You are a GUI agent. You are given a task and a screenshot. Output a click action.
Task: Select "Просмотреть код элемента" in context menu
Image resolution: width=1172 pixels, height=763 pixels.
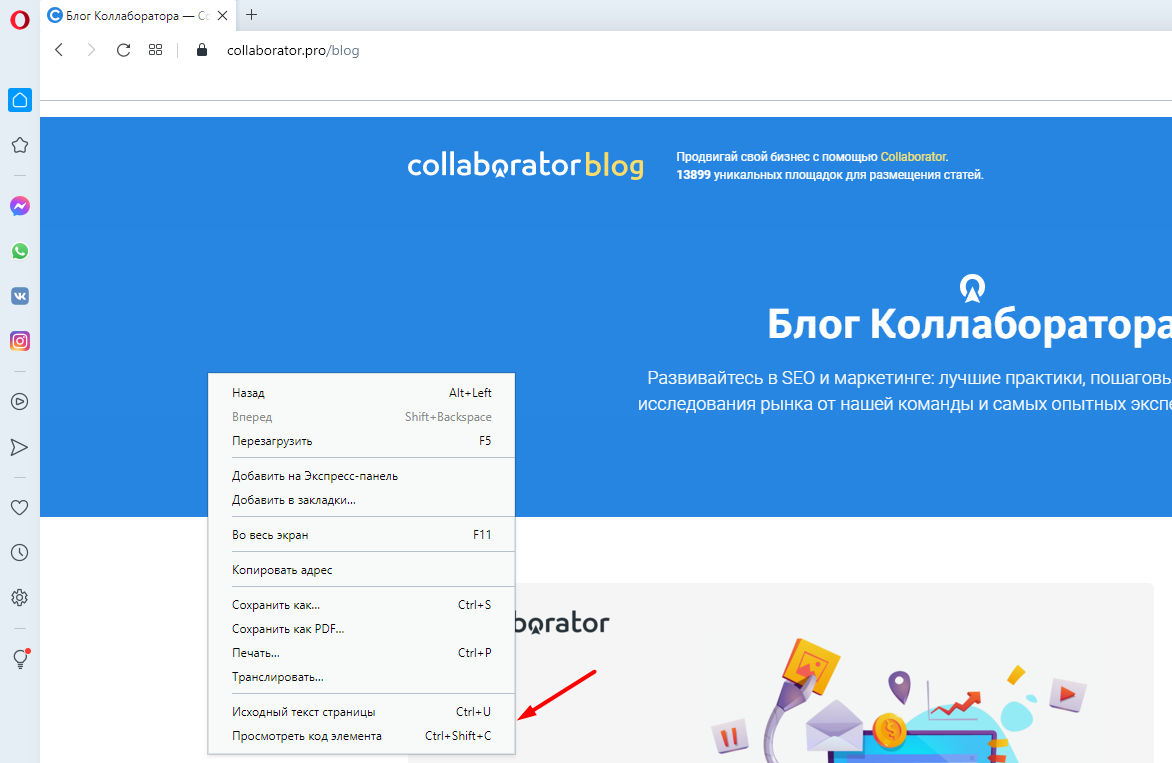click(306, 736)
